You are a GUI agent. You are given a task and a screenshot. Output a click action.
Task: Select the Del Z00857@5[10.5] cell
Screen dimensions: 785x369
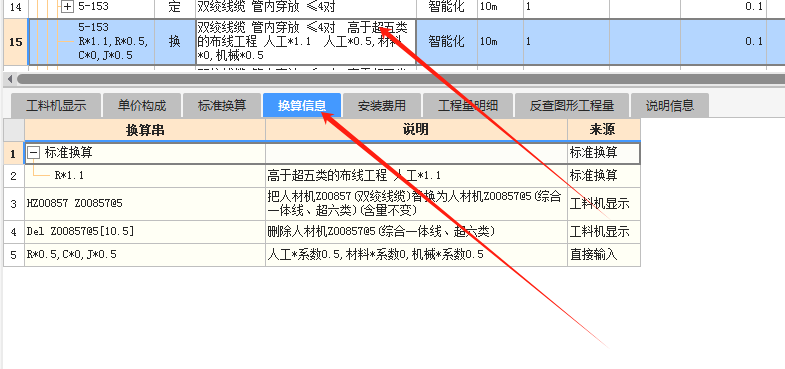pyautogui.click(x=145, y=232)
